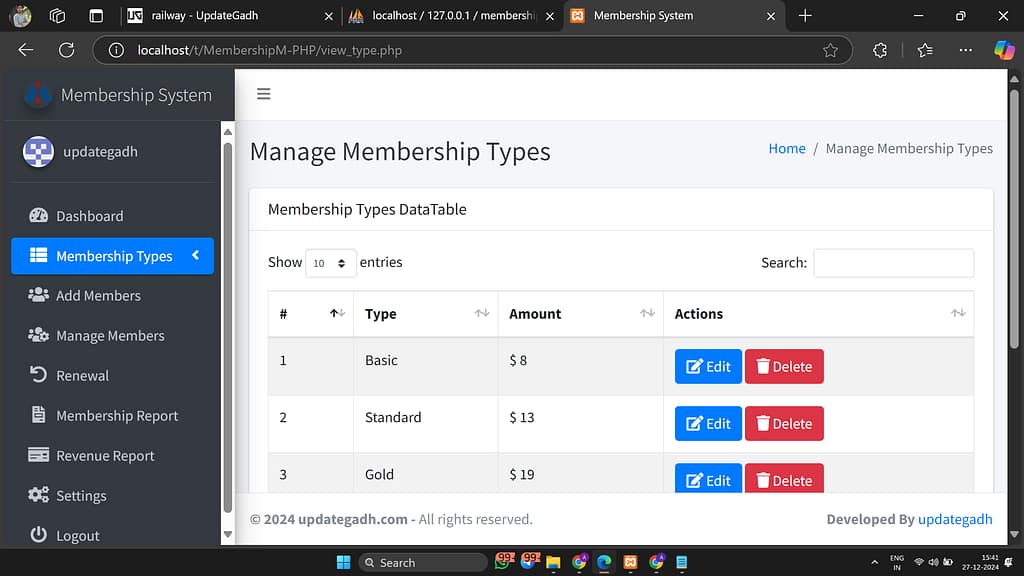Open the Renewal section

pyautogui.click(x=82, y=376)
